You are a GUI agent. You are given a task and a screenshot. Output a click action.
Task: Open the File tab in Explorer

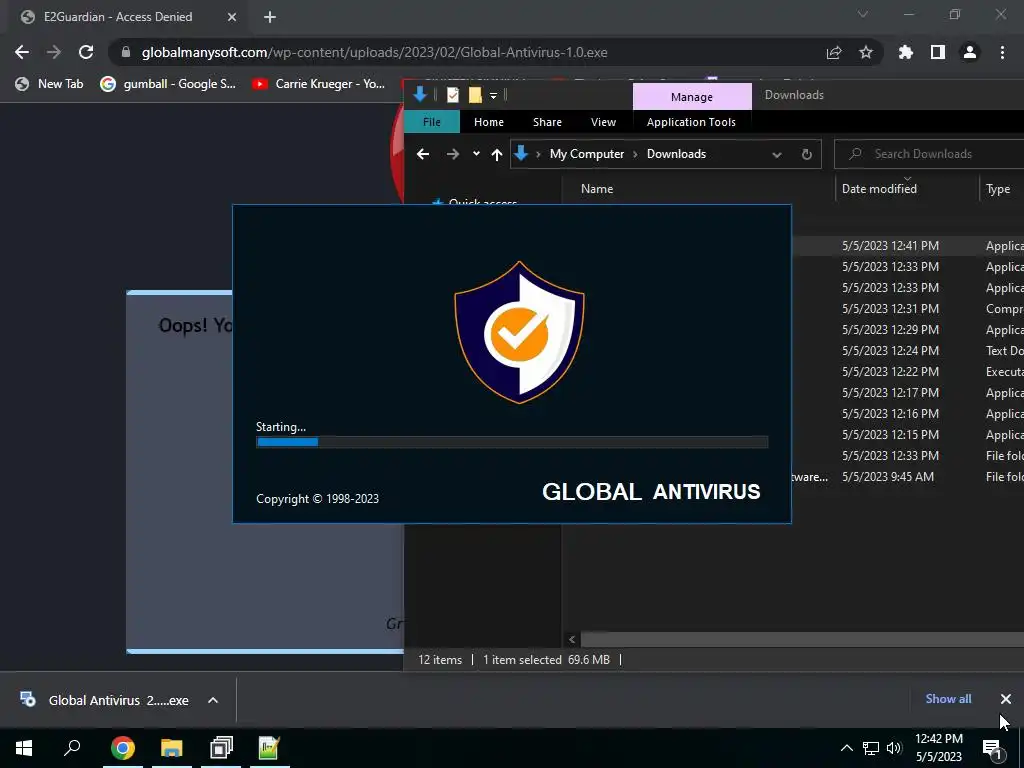point(432,122)
